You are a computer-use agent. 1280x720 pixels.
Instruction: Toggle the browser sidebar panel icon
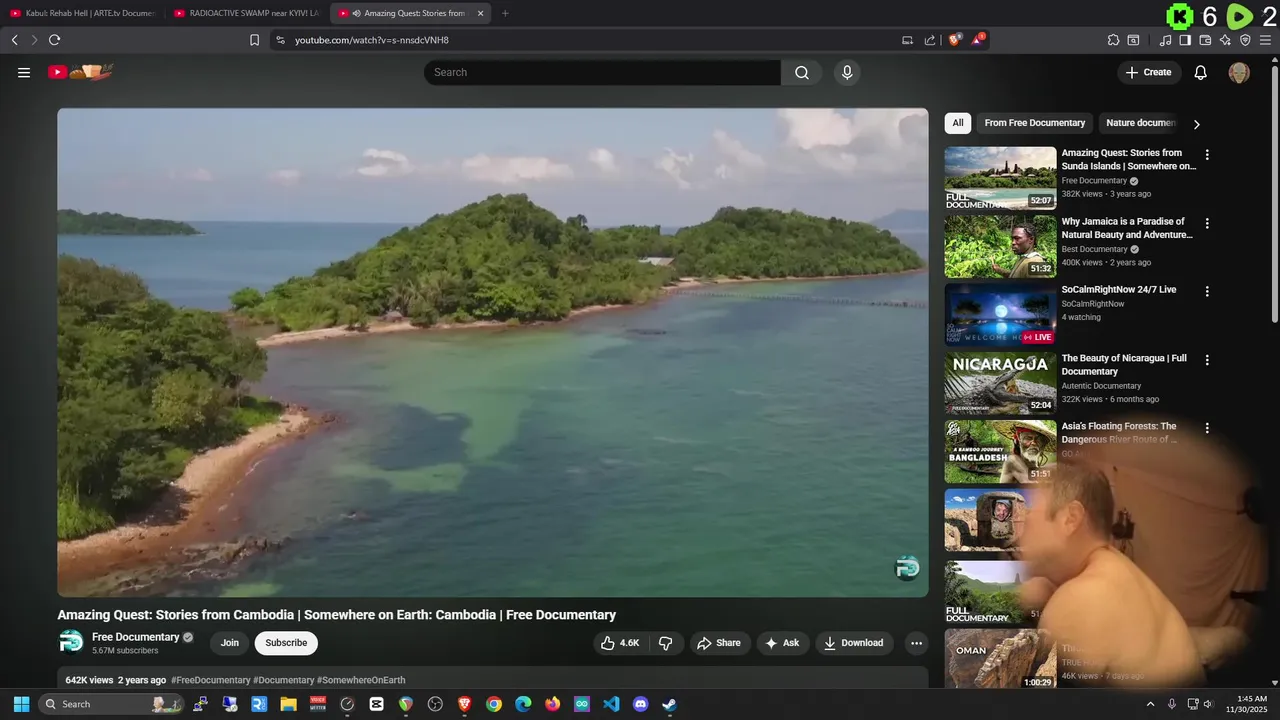pyautogui.click(x=1185, y=40)
